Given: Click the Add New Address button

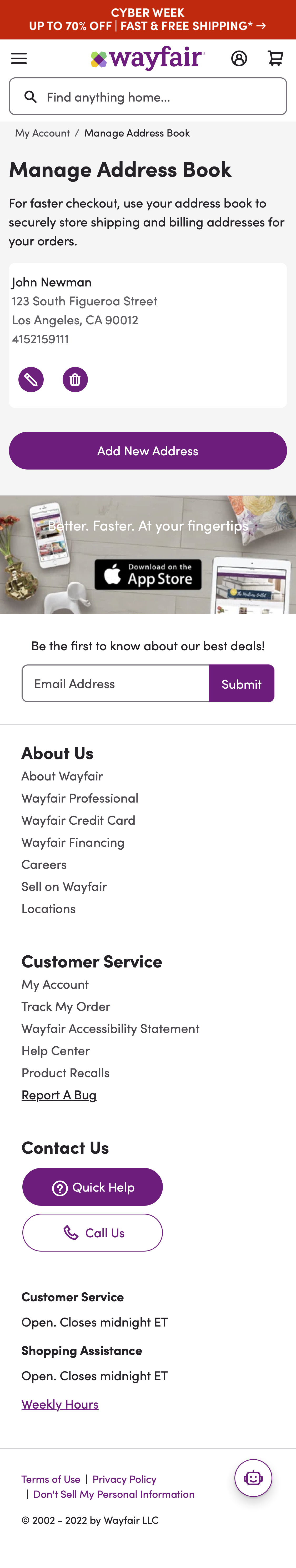Looking at the screenshot, I should (x=148, y=450).
